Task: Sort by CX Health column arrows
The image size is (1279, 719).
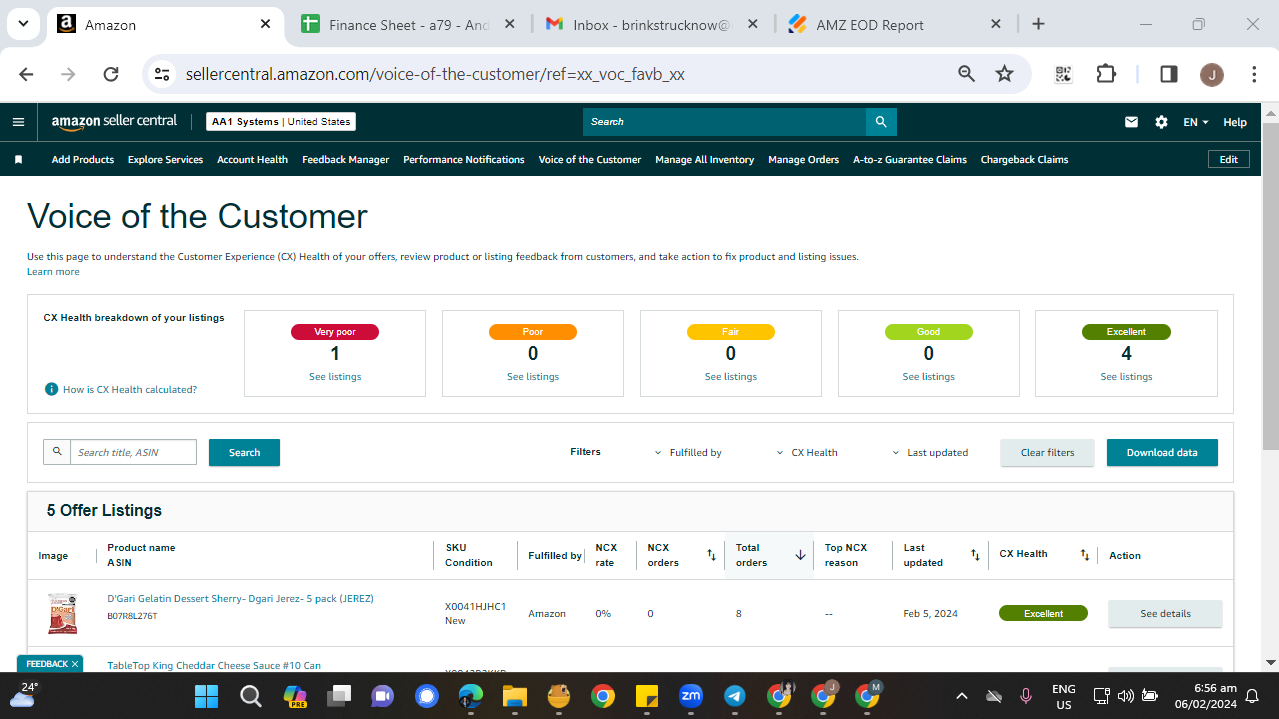Action: pos(1085,555)
